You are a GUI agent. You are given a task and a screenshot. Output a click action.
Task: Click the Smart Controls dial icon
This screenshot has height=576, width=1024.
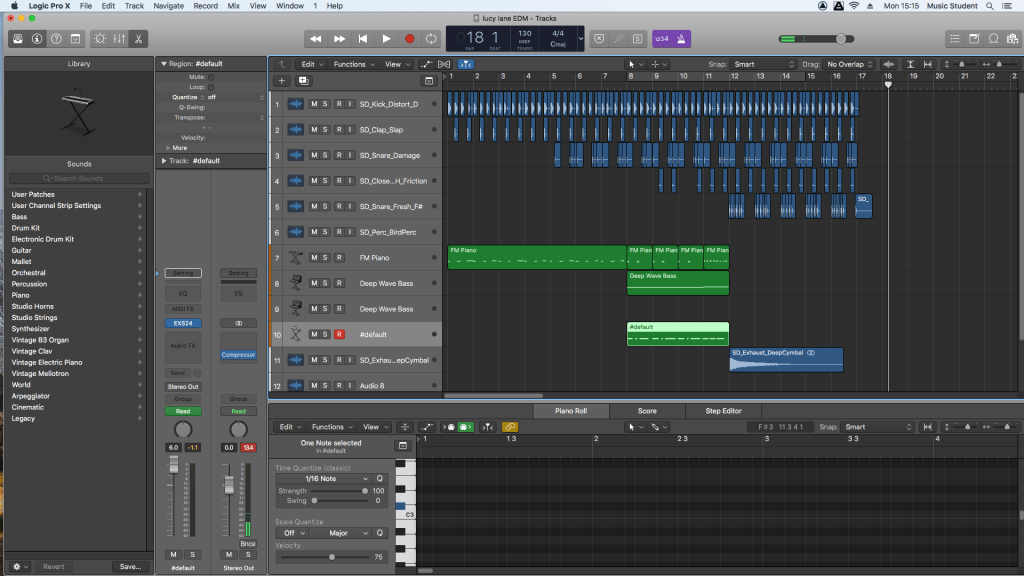pyautogui.click(x=99, y=39)
